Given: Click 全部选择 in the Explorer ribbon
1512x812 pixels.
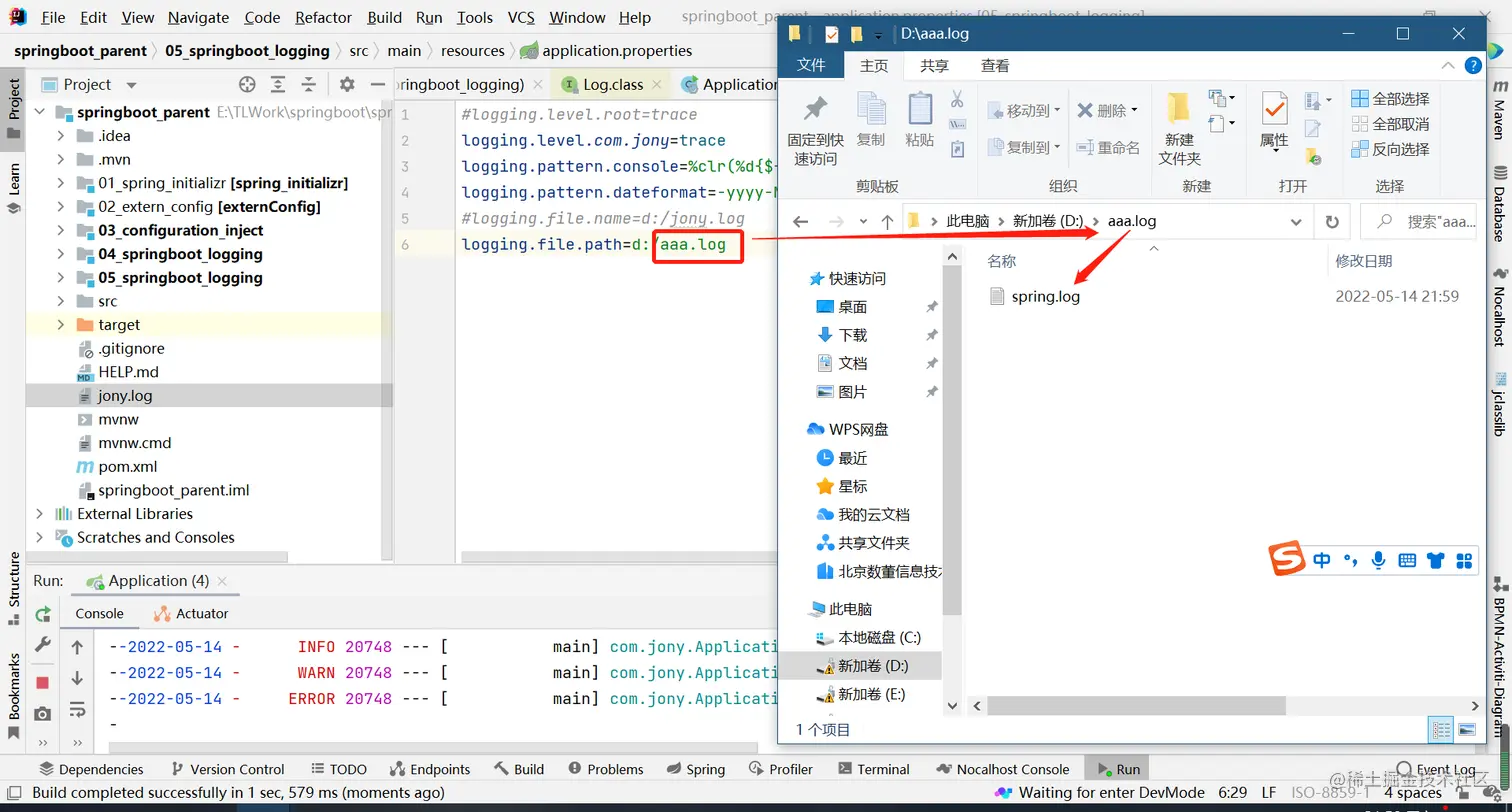Looking at the screenshot, I should tap(1390, 99).
